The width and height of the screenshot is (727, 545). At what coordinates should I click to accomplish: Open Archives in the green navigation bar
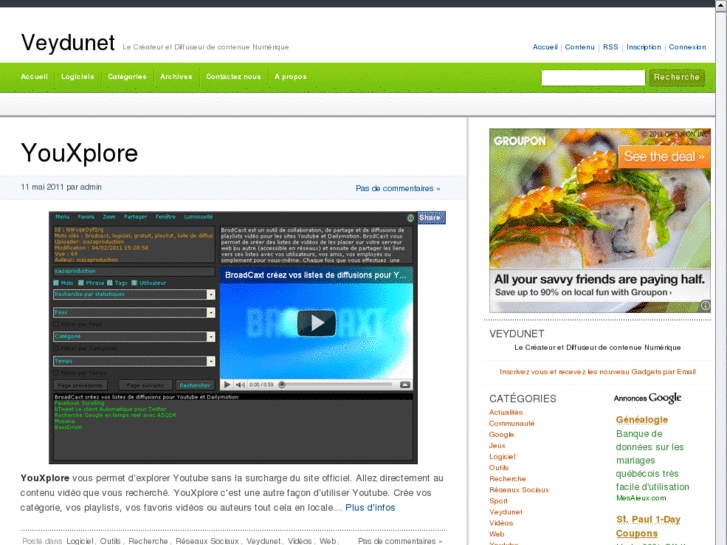point(176,77)
